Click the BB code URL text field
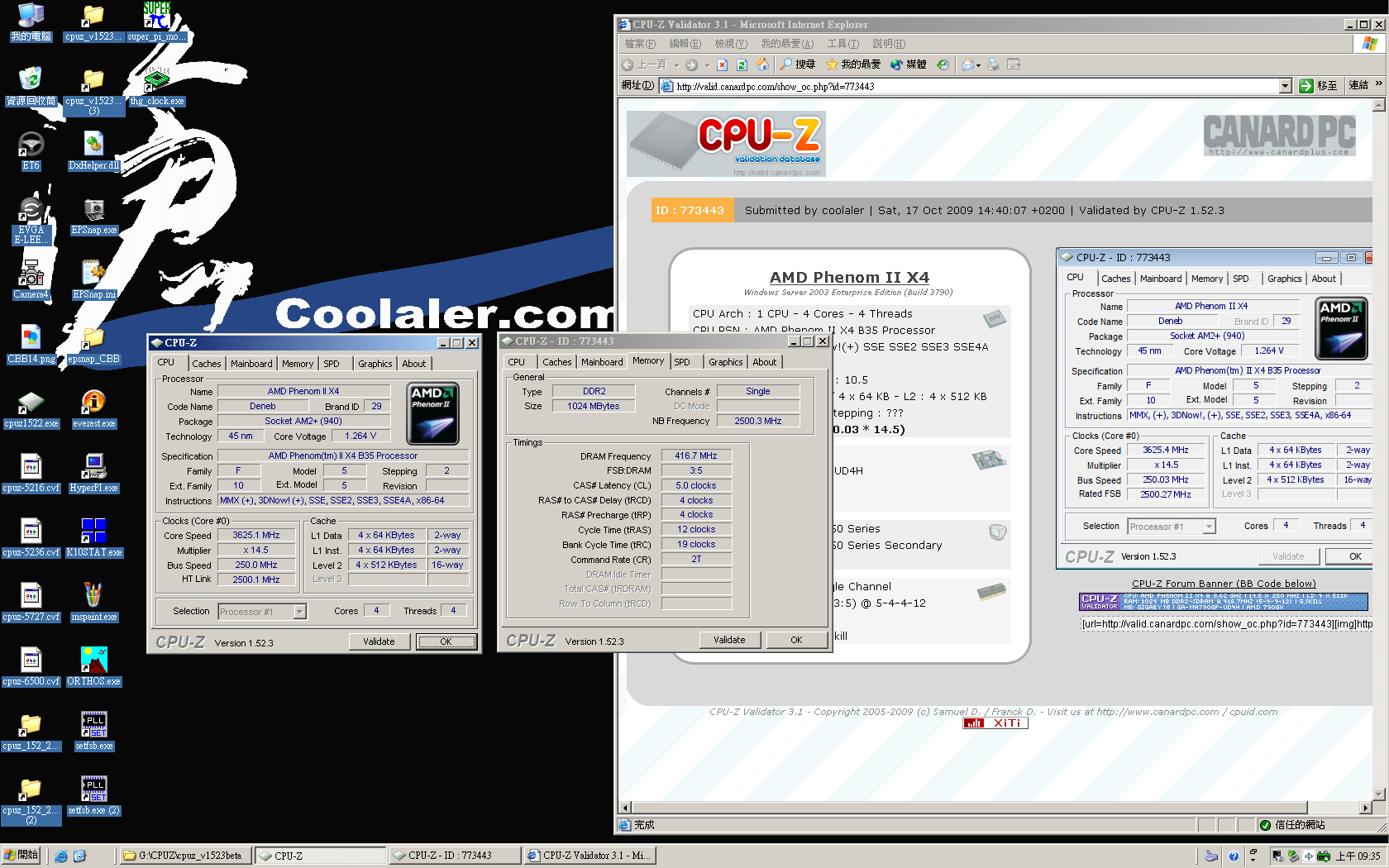Screen dimensions: 1389x868 pyautogui.click(x=1226, y=624)
